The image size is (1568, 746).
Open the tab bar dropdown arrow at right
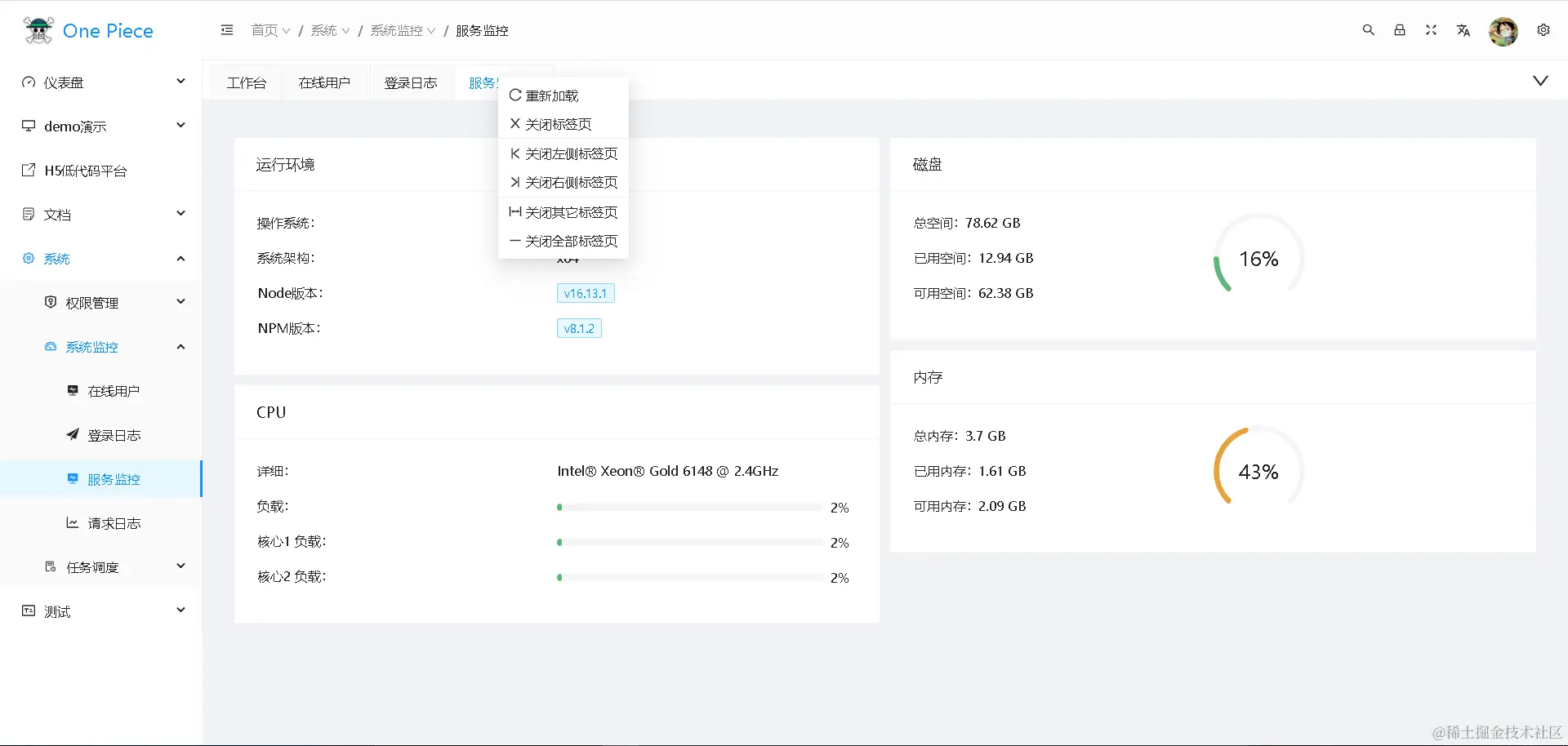click(x=1540, y=81)
